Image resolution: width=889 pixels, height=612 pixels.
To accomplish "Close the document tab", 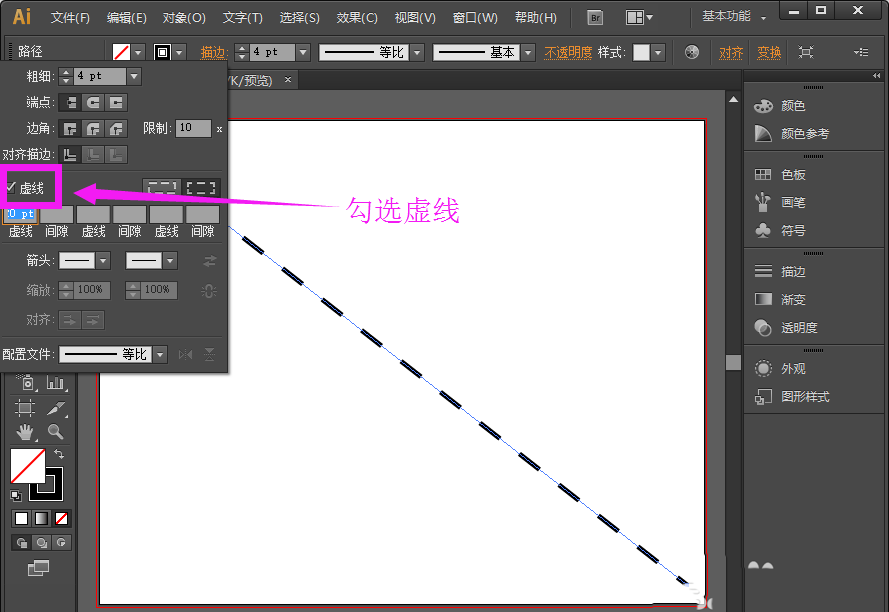I will point(287,79).
